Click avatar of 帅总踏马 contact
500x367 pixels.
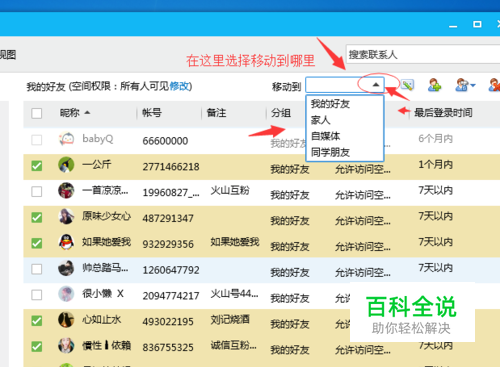(x=66, y=268)
